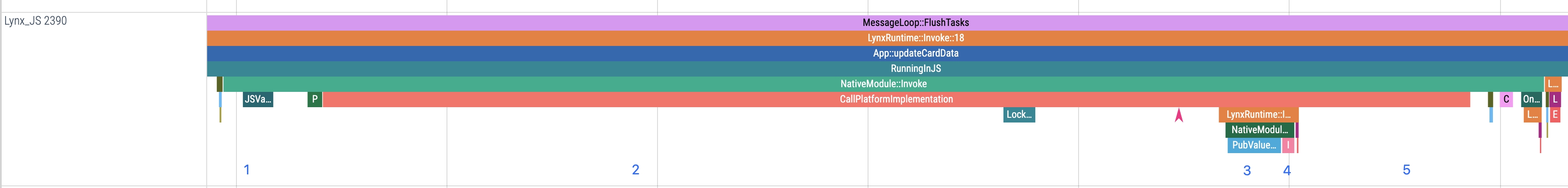
Task: Click the blue annotation number 3
Action: tap(1247, 170)
